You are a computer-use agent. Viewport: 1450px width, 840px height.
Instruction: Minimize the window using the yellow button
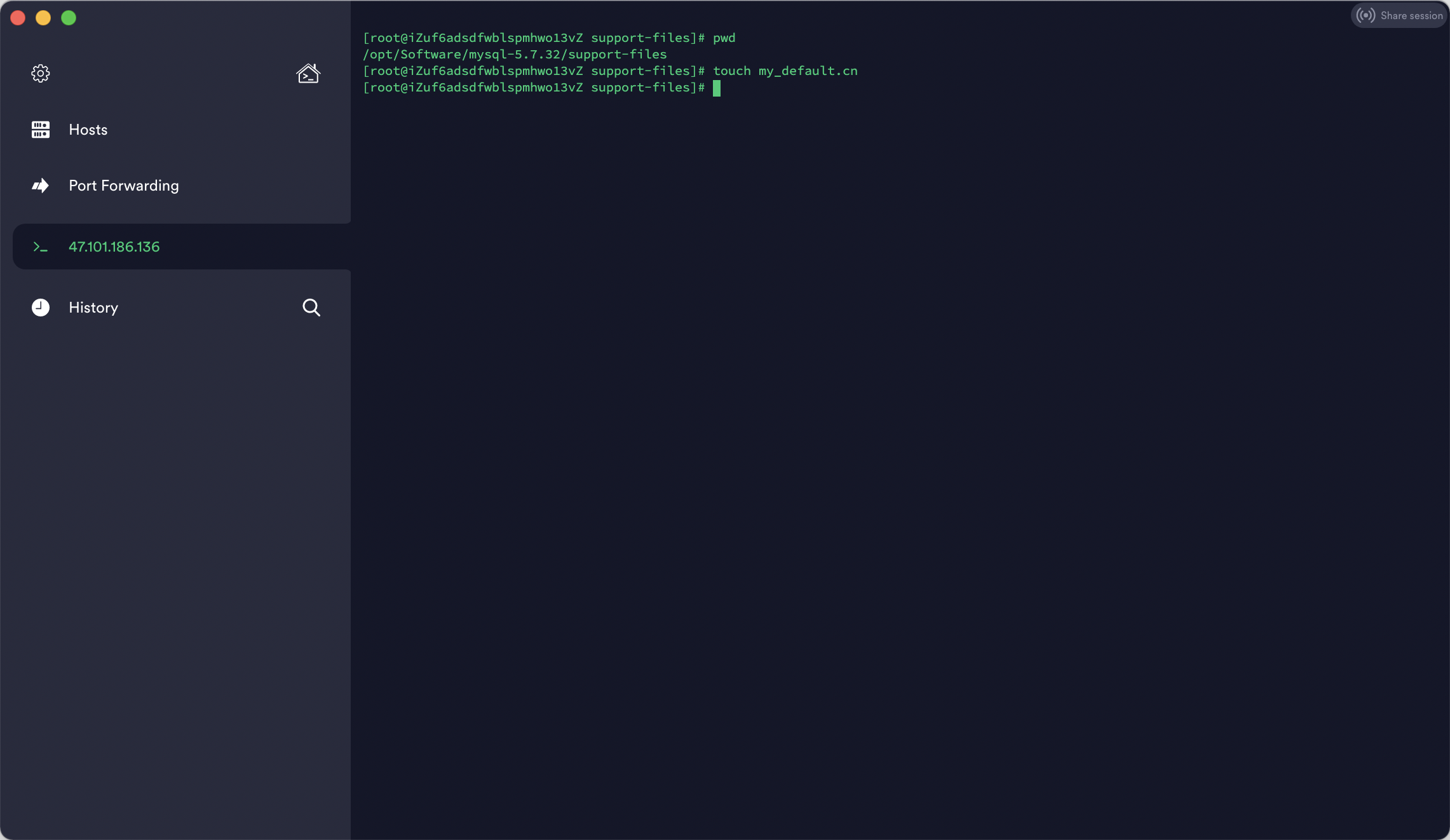(x=43, y=18)
